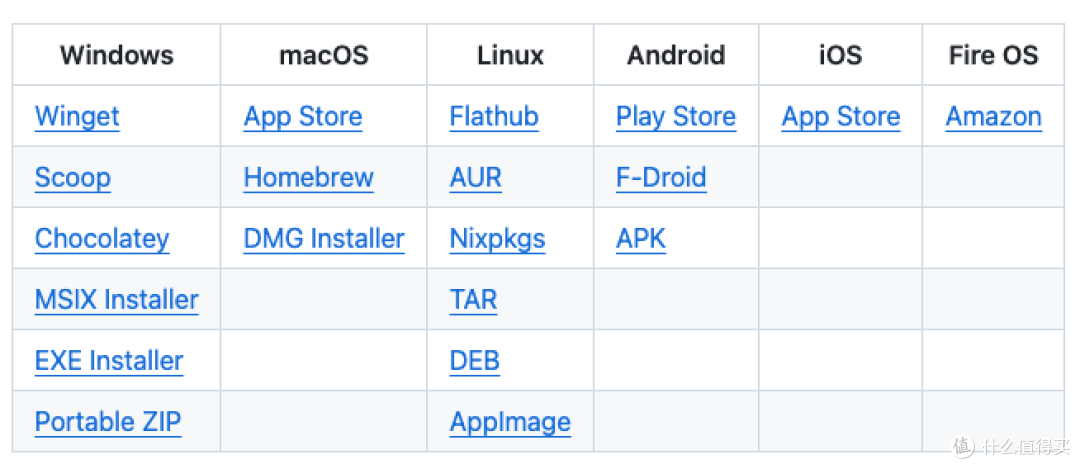
Task: Get the AppImage download
Action: tap(510, 421)
